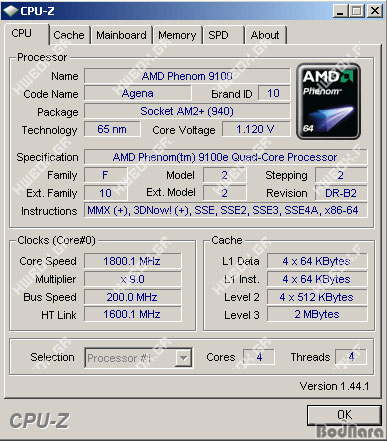The height and width of the screenshot is (441, 387).
Task: Click the Clocks (Core#0) group label
Action: tap(56, 240)
